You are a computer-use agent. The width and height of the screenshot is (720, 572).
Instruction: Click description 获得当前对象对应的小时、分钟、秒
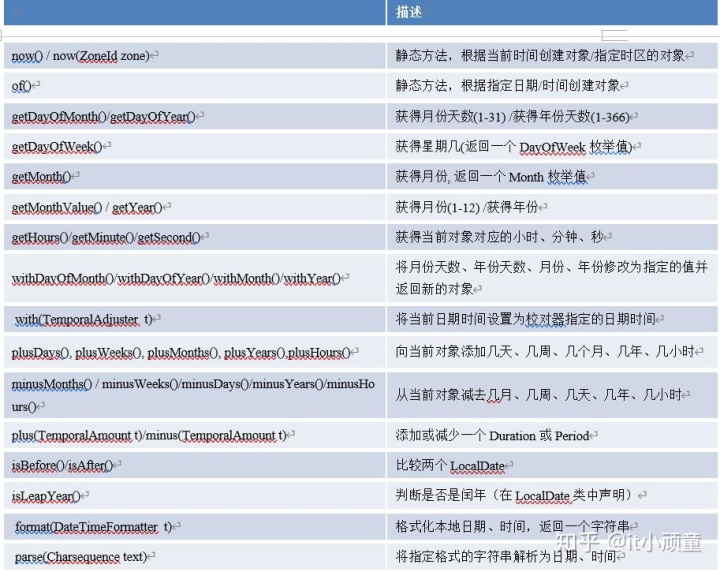(552, 237)
